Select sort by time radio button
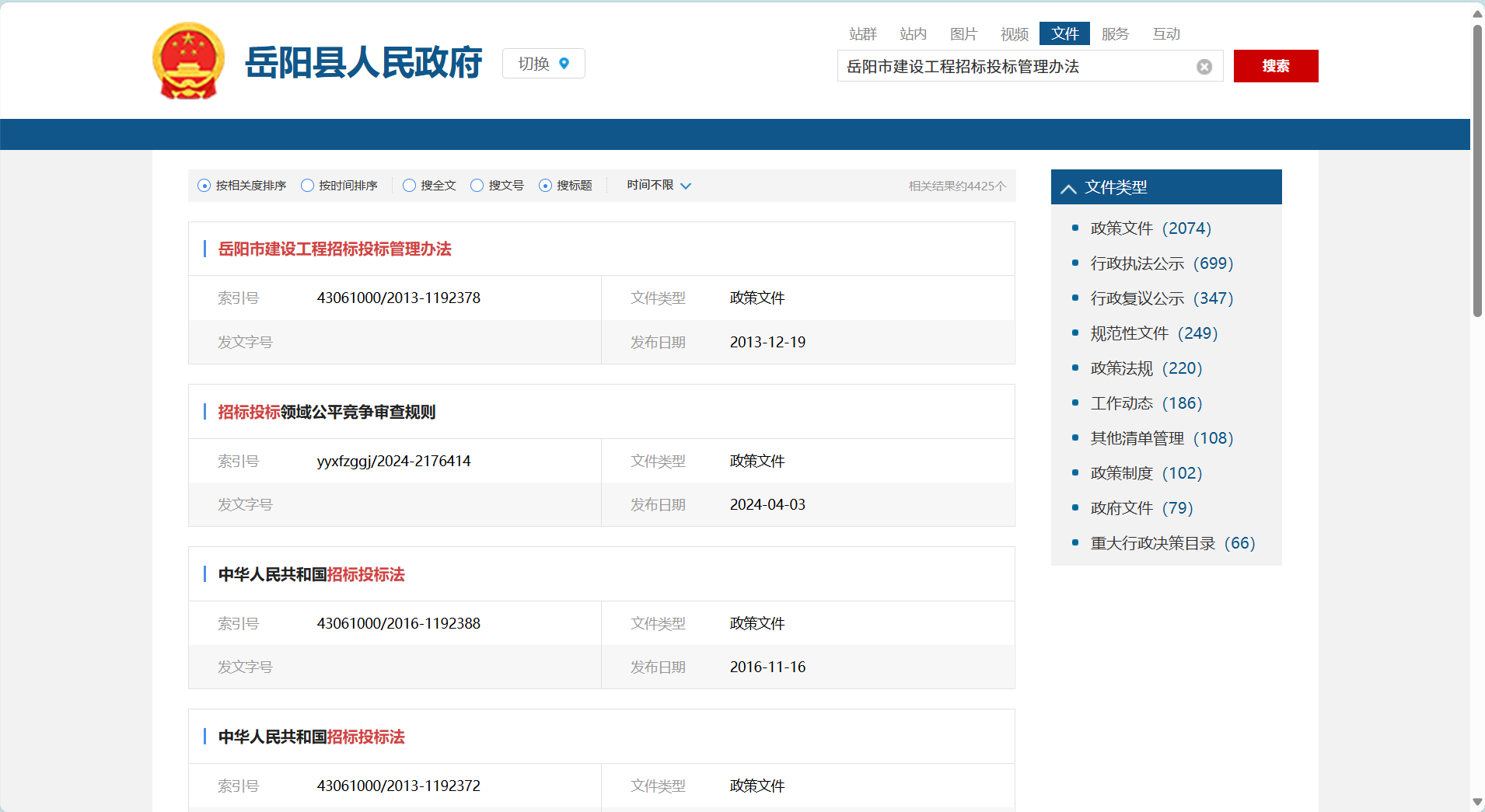The image size is (1485, 812). pos(307,186)
